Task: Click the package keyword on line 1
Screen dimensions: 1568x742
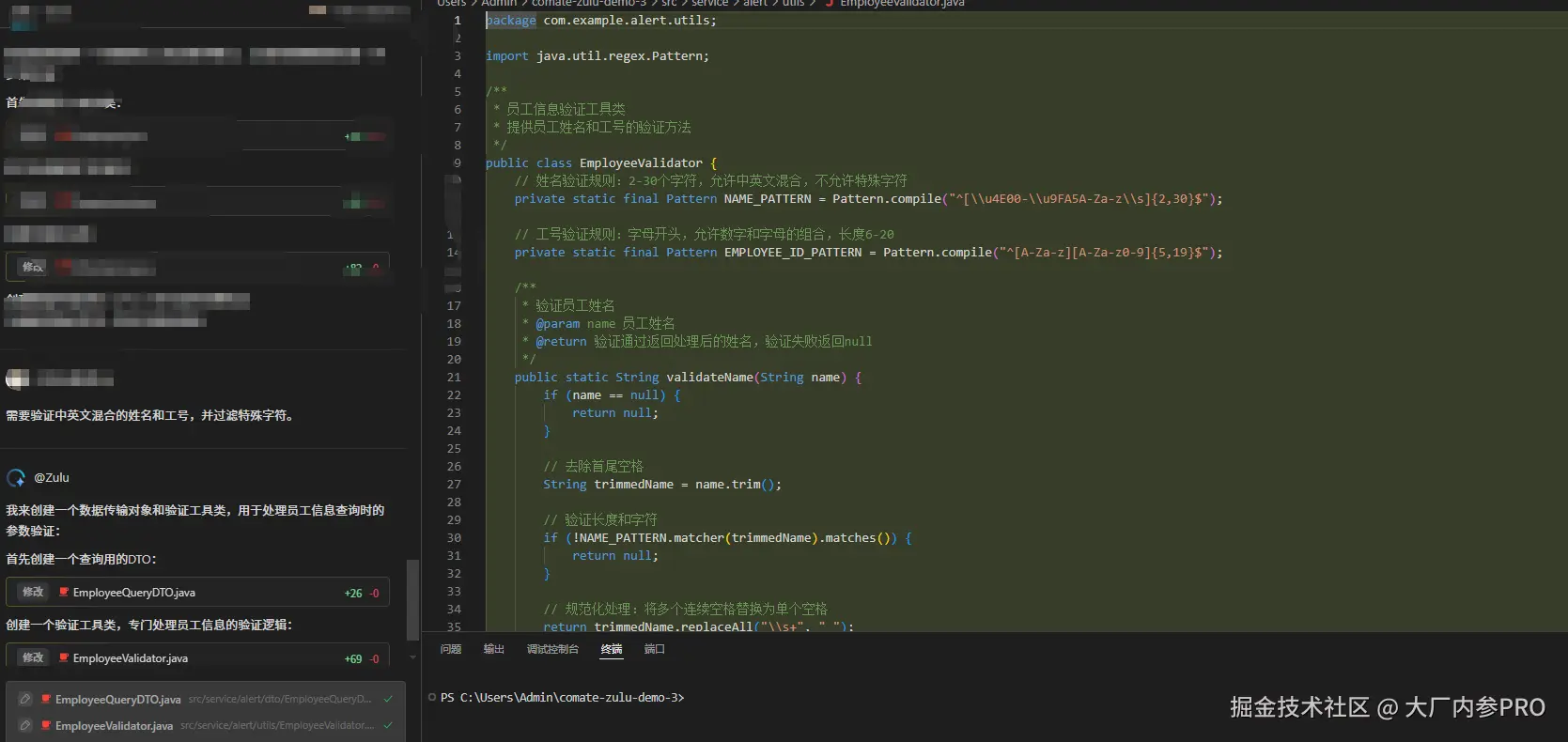Action: point(510,21)
